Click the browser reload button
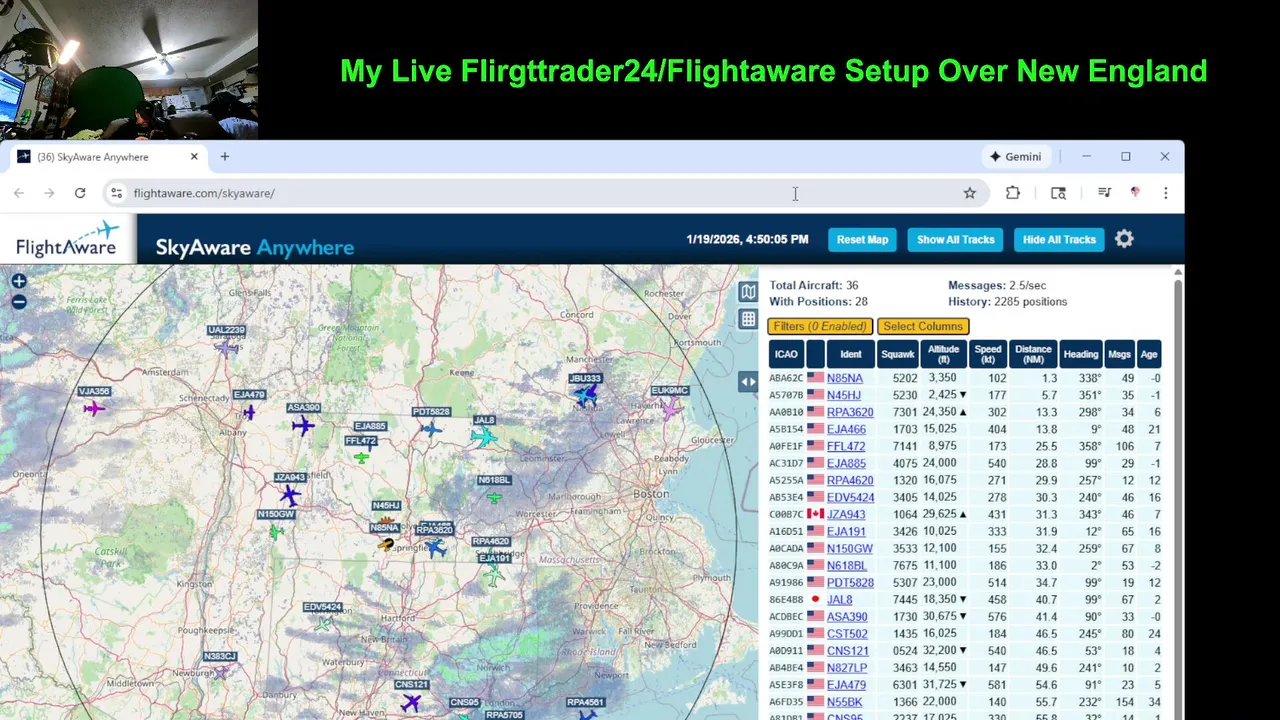The width and height of the screenshot is (1280, 720). click(x=80, y=193)
